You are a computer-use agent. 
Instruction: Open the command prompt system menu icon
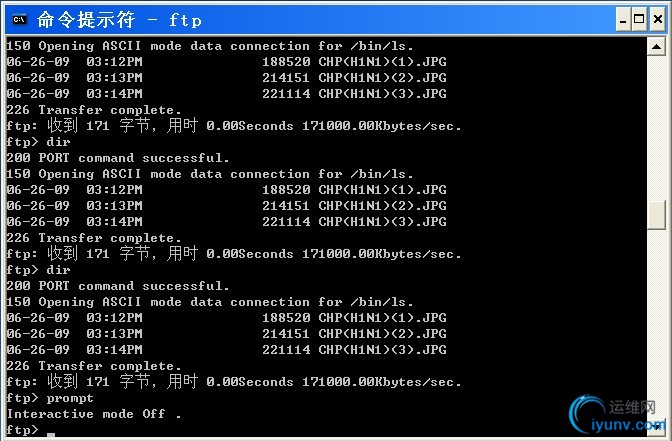pyautogui.click(x=19, y=20)
